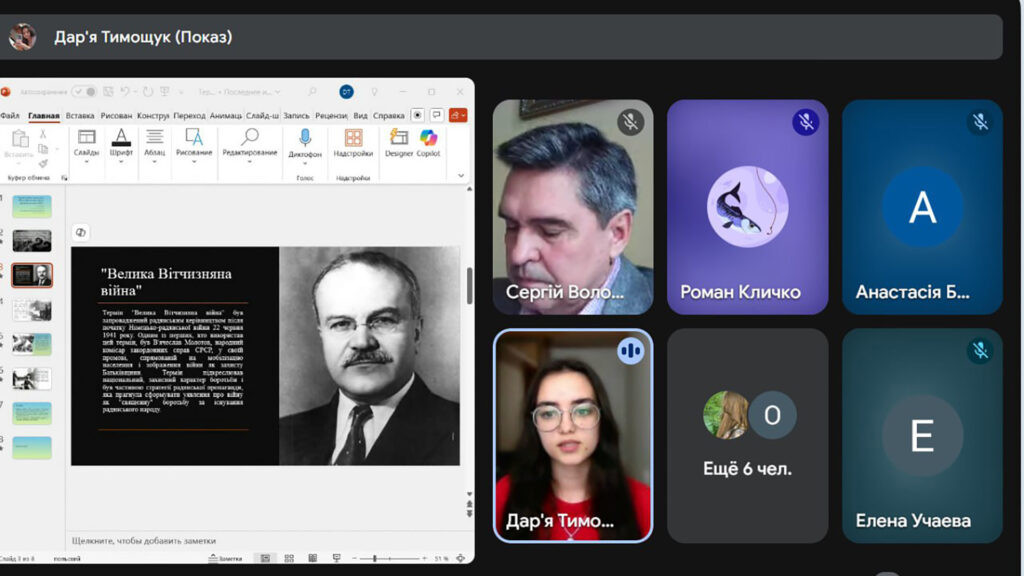
Task: Open the Шрифт font group
Action: [121, 146]
